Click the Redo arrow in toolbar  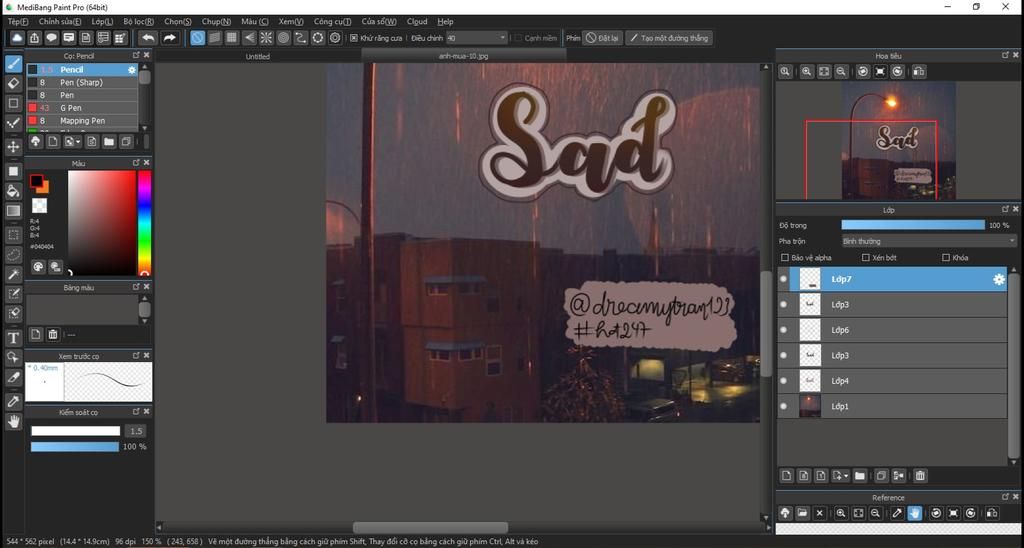[x=169, y=38]
